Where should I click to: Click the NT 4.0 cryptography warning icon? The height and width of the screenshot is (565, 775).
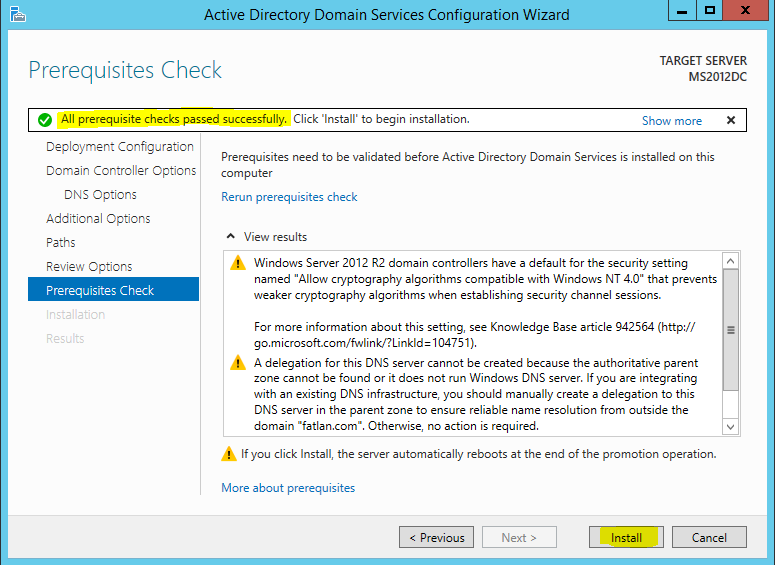point(238,262)
